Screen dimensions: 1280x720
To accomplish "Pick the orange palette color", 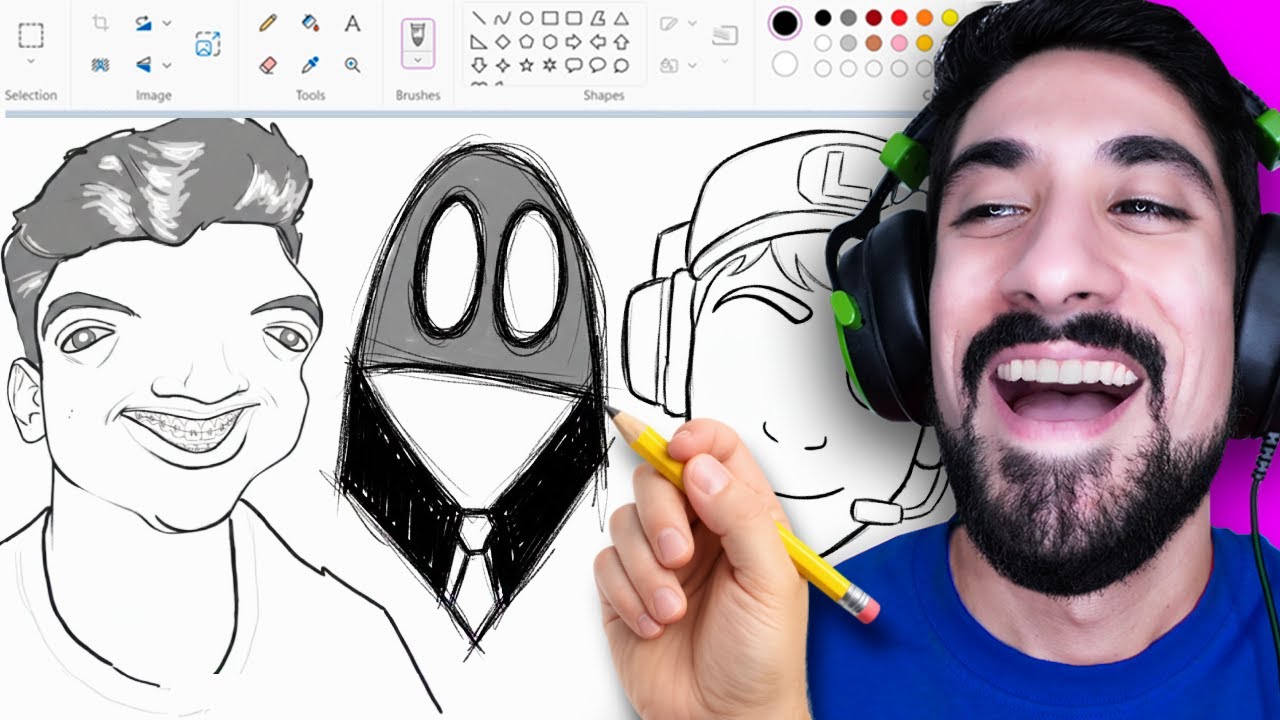I will click(x=924, y=17).
